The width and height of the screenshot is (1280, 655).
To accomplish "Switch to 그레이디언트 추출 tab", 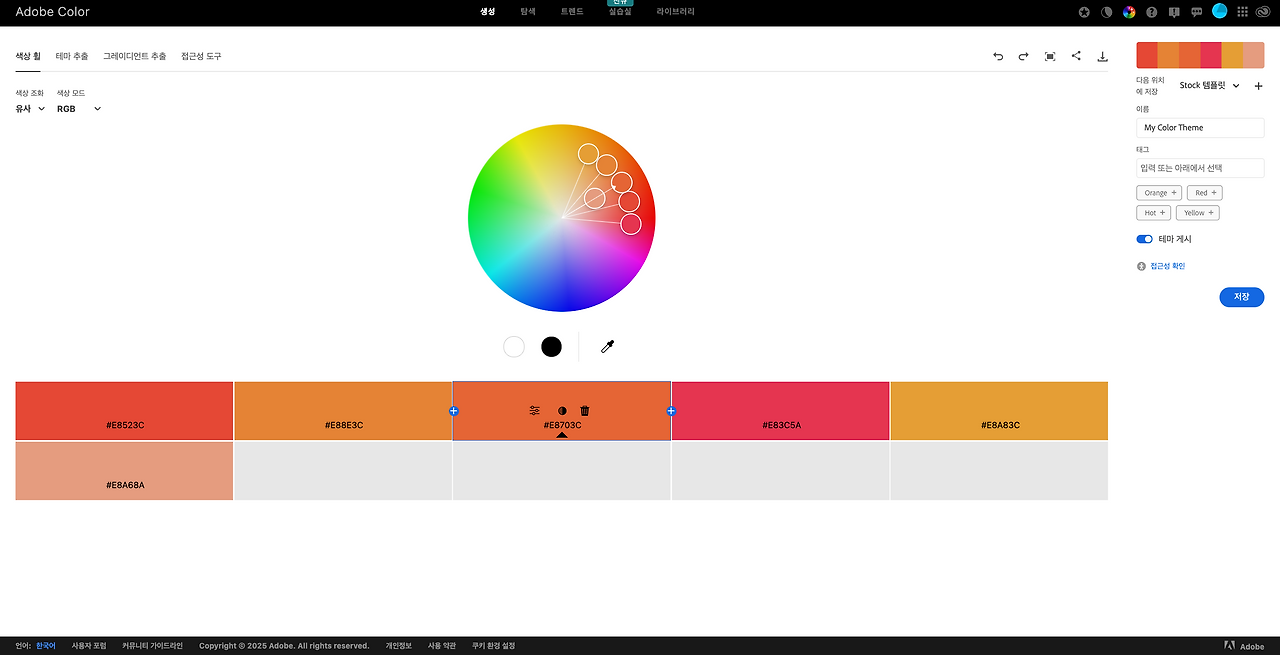I will pyautogui.click(x=135, y=57).
